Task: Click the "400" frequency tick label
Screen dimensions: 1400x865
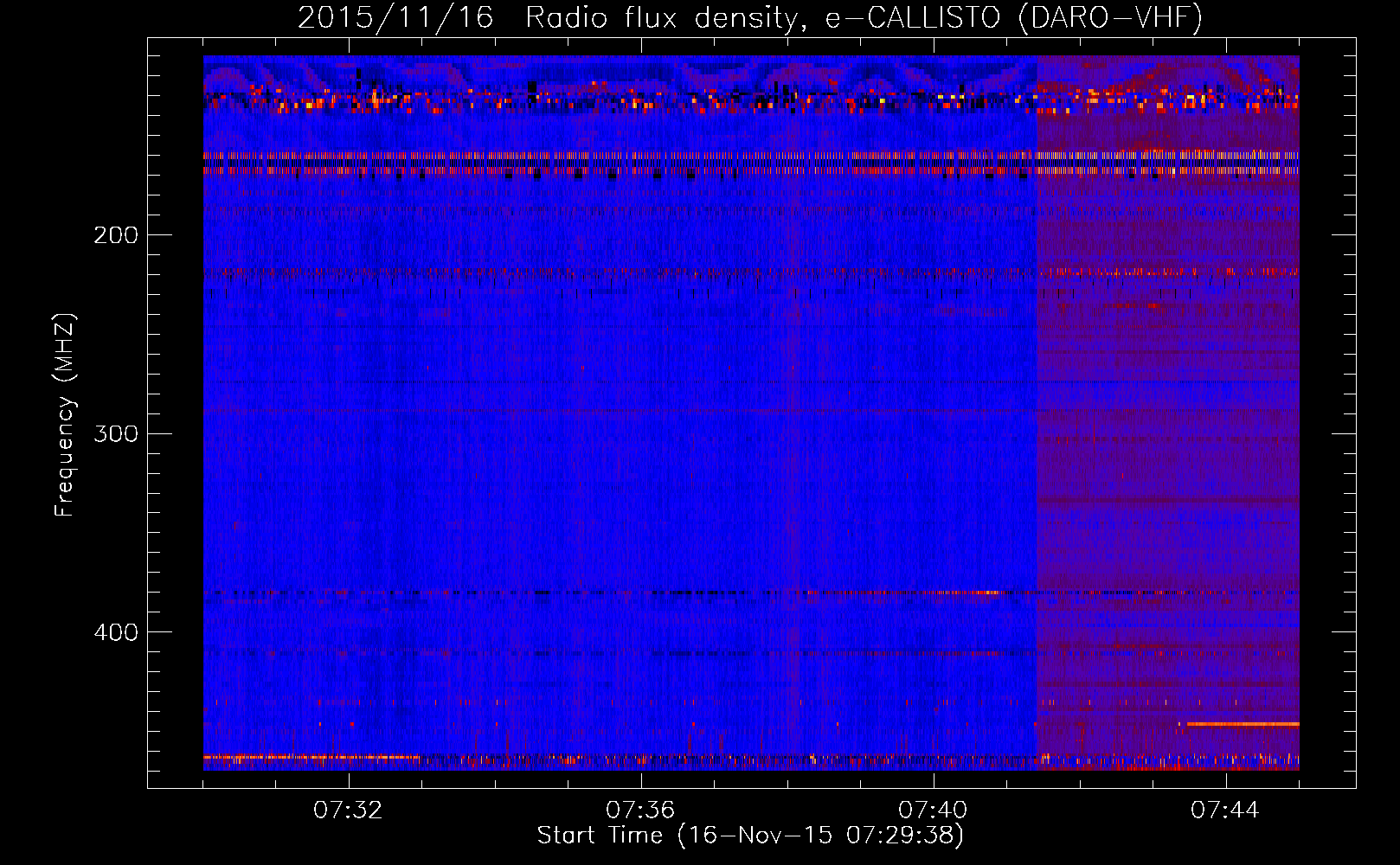Action: 116,632
